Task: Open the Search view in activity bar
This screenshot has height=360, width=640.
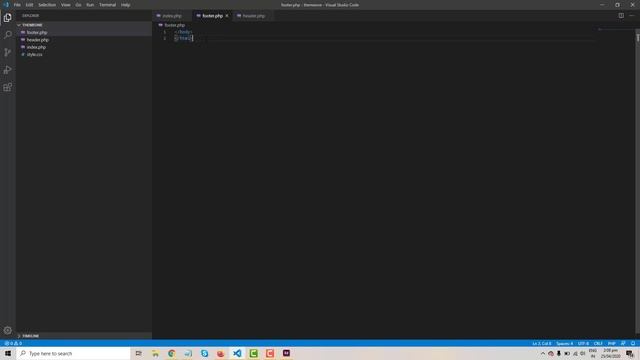Action: [7, 35]
